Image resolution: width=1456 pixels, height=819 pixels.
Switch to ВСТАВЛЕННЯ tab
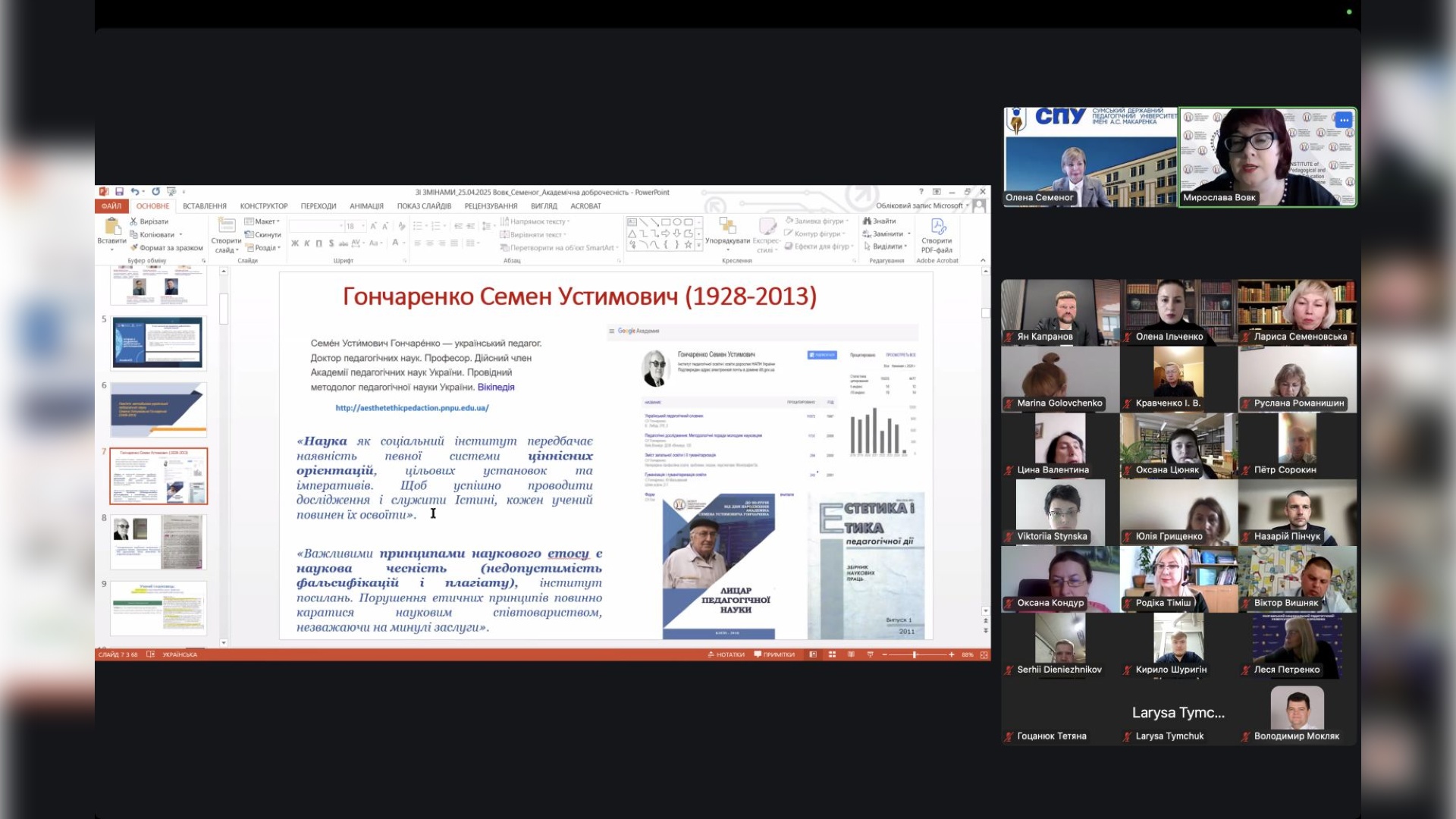205,206
